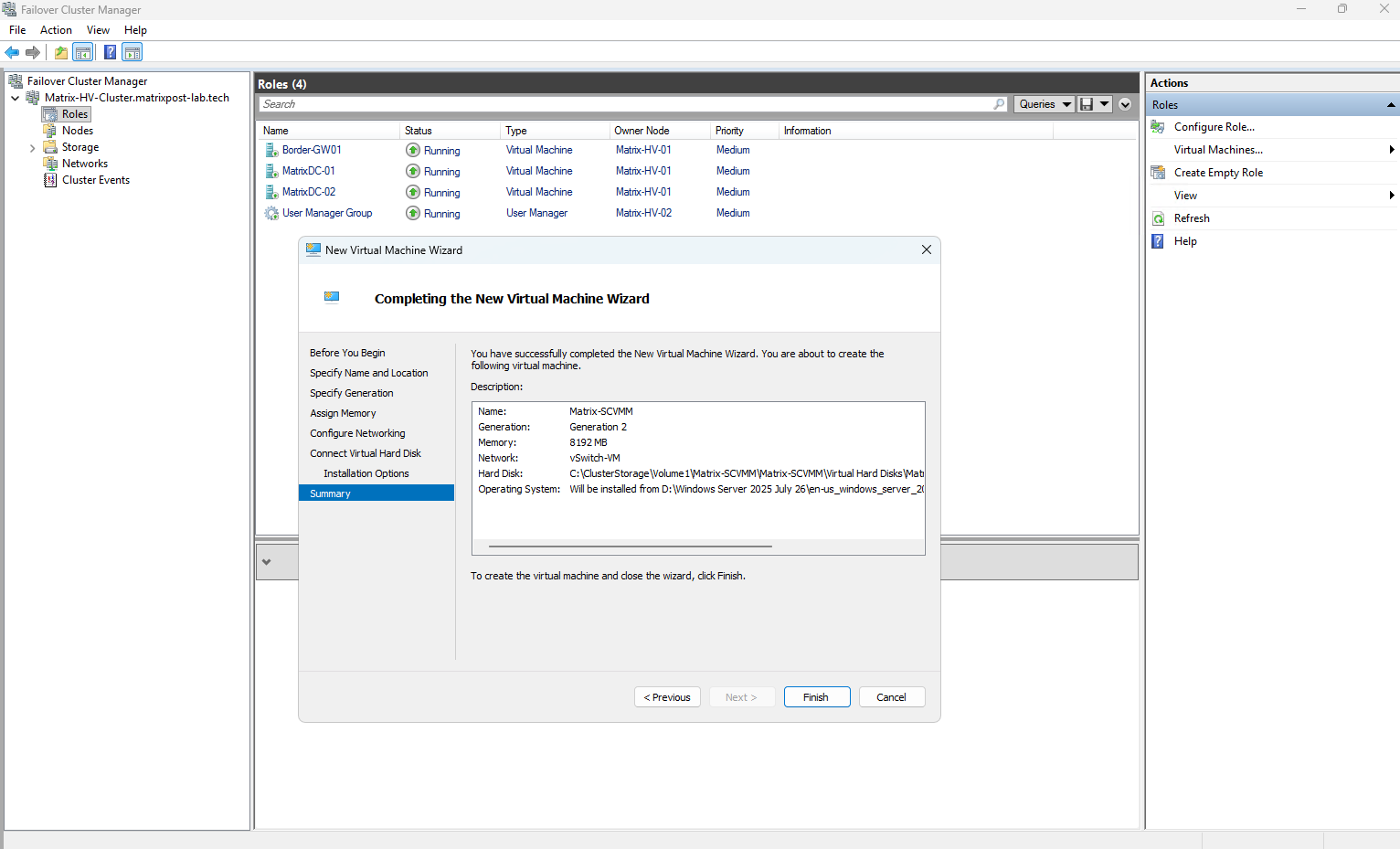Go to Connect Virtual Hard Disk wizard step
1400x849 pixels.
(366, 453)
